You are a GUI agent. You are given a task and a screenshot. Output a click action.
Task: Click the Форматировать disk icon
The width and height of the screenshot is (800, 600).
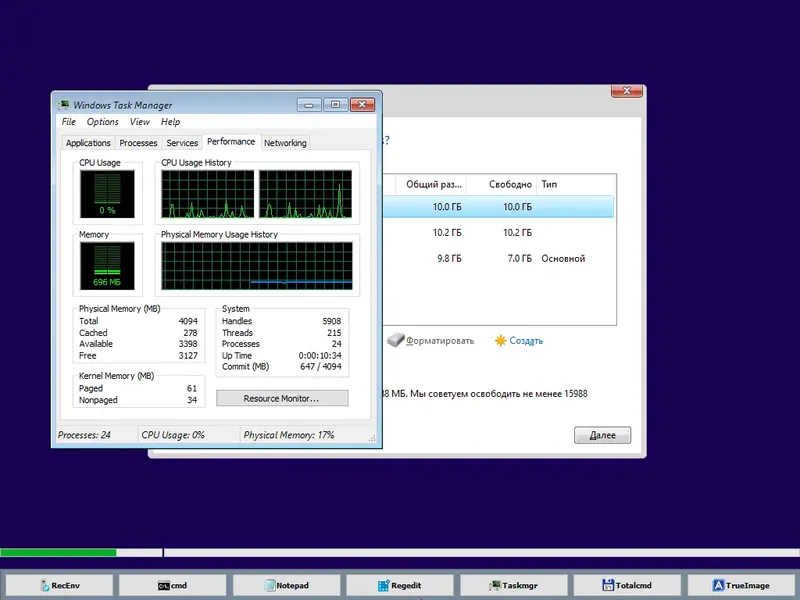(x=395, y=340)
